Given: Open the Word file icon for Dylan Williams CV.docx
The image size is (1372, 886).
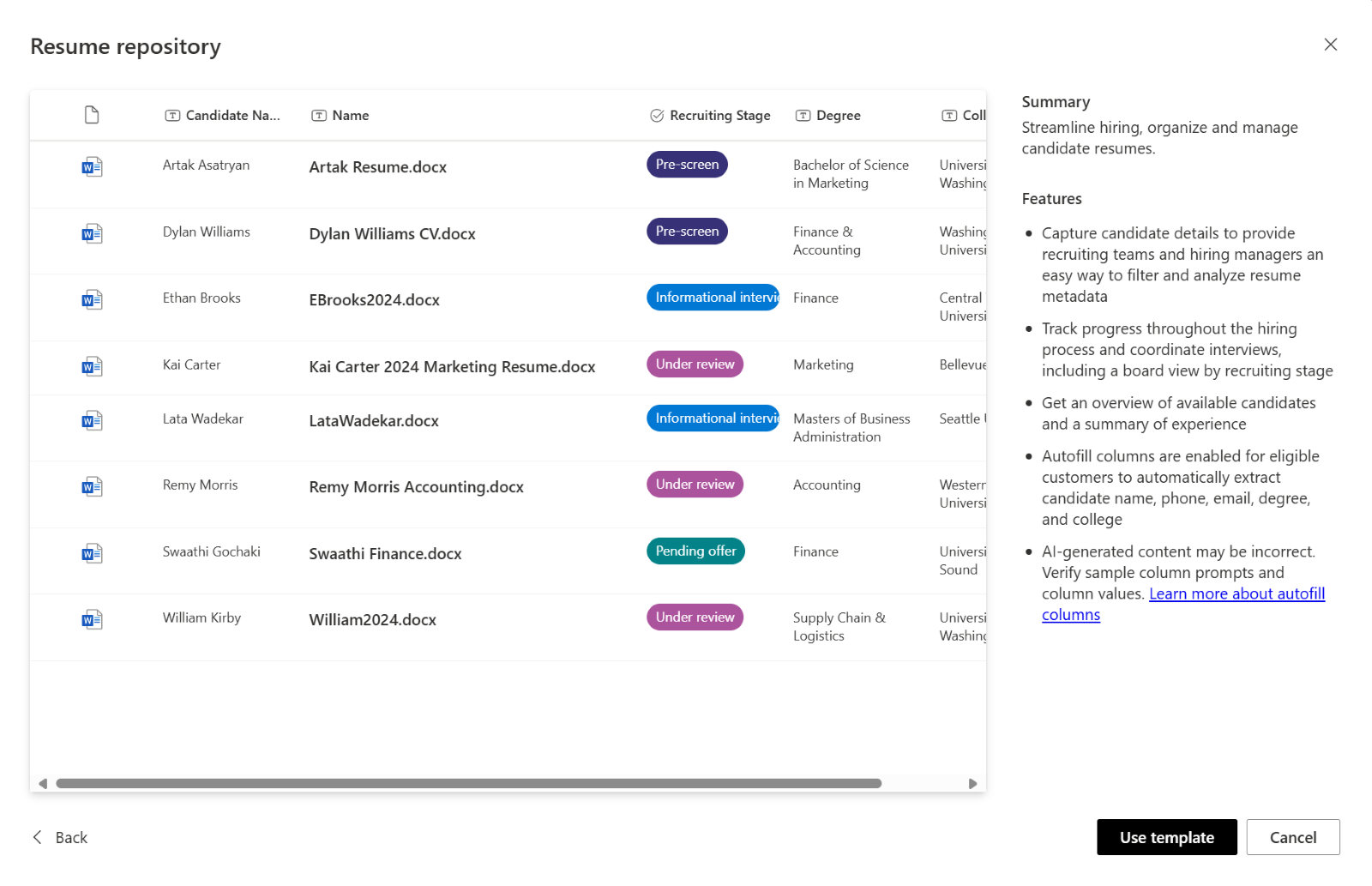Looking at the screenshot, I should point(91,232).
